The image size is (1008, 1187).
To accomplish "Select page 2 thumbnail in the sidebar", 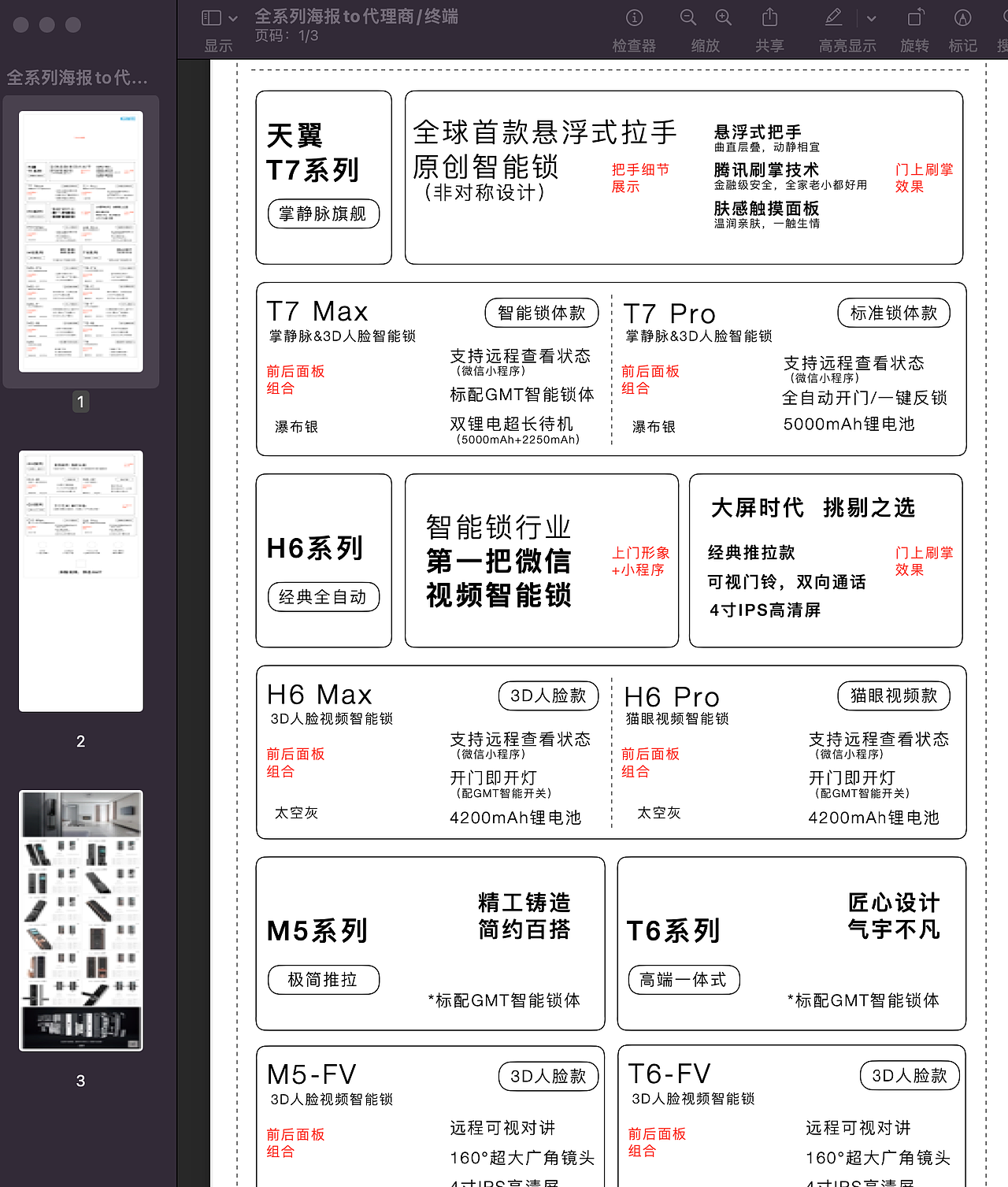I will click(x=80, y=581).
